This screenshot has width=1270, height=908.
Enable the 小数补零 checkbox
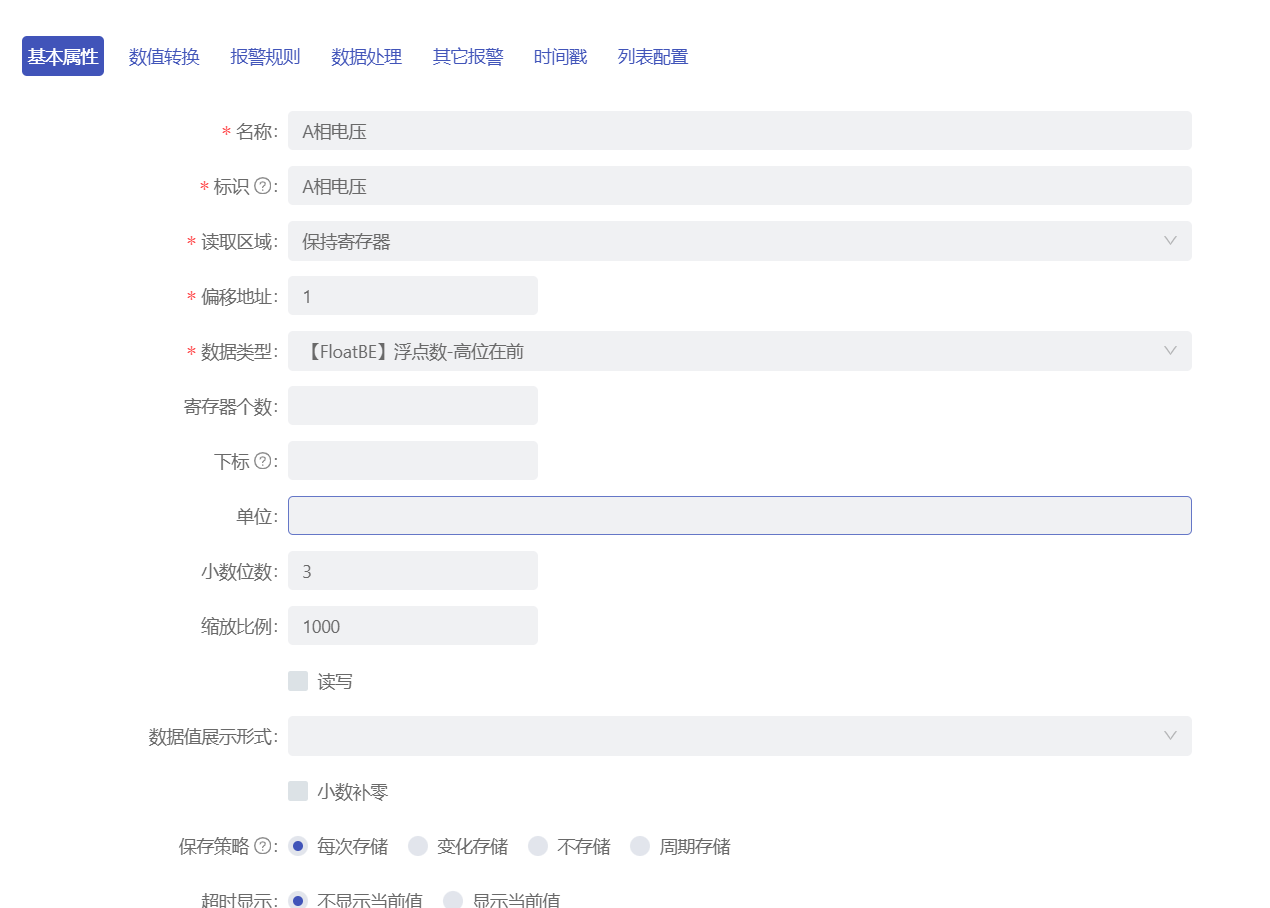point(298,791)
